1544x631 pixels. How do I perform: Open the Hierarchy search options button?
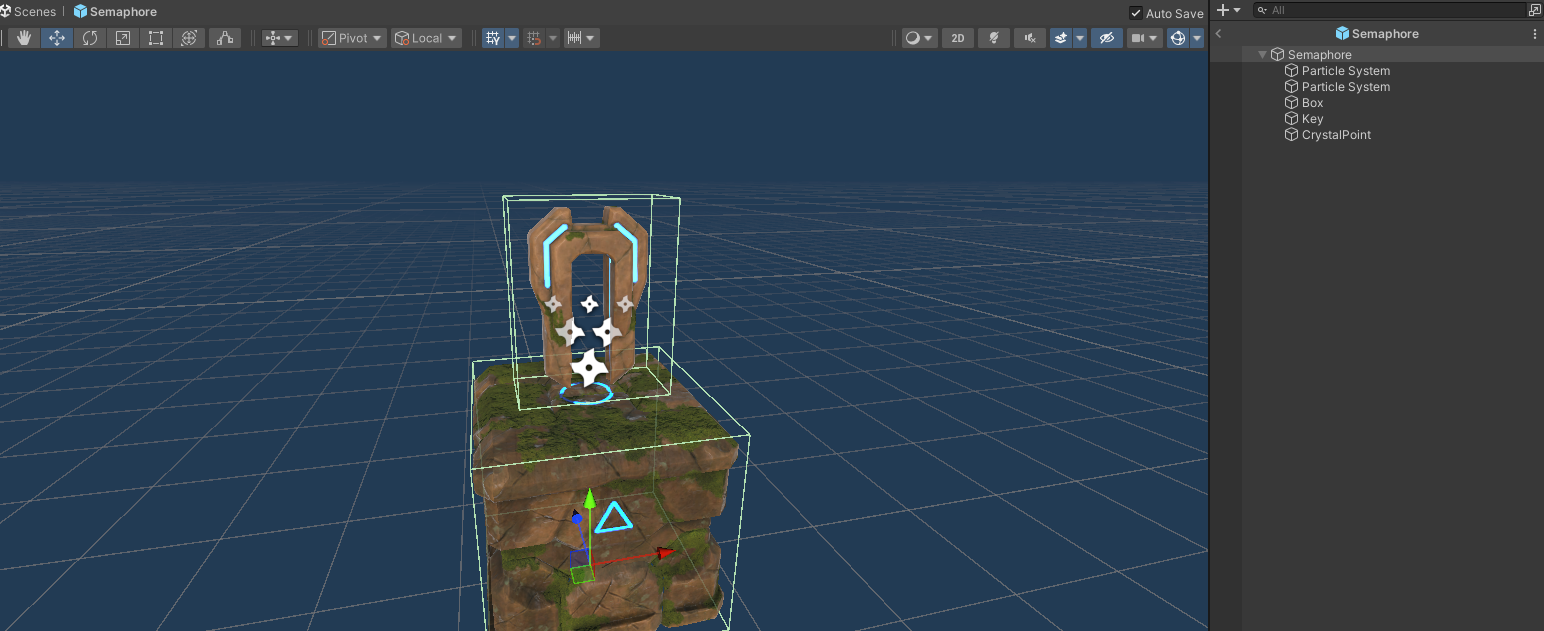point(1535,10)
